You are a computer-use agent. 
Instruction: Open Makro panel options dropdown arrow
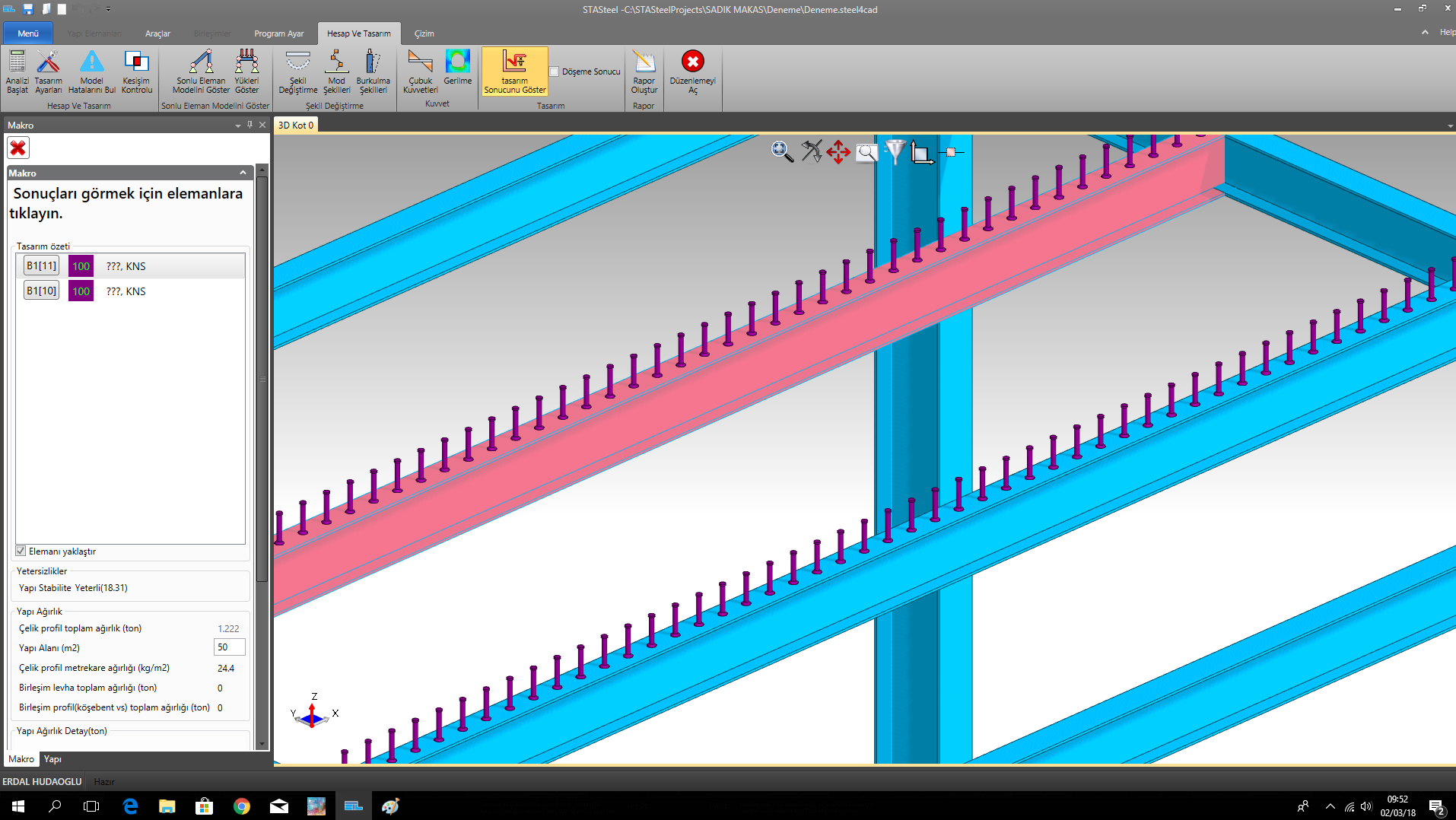tap(238, 126)
